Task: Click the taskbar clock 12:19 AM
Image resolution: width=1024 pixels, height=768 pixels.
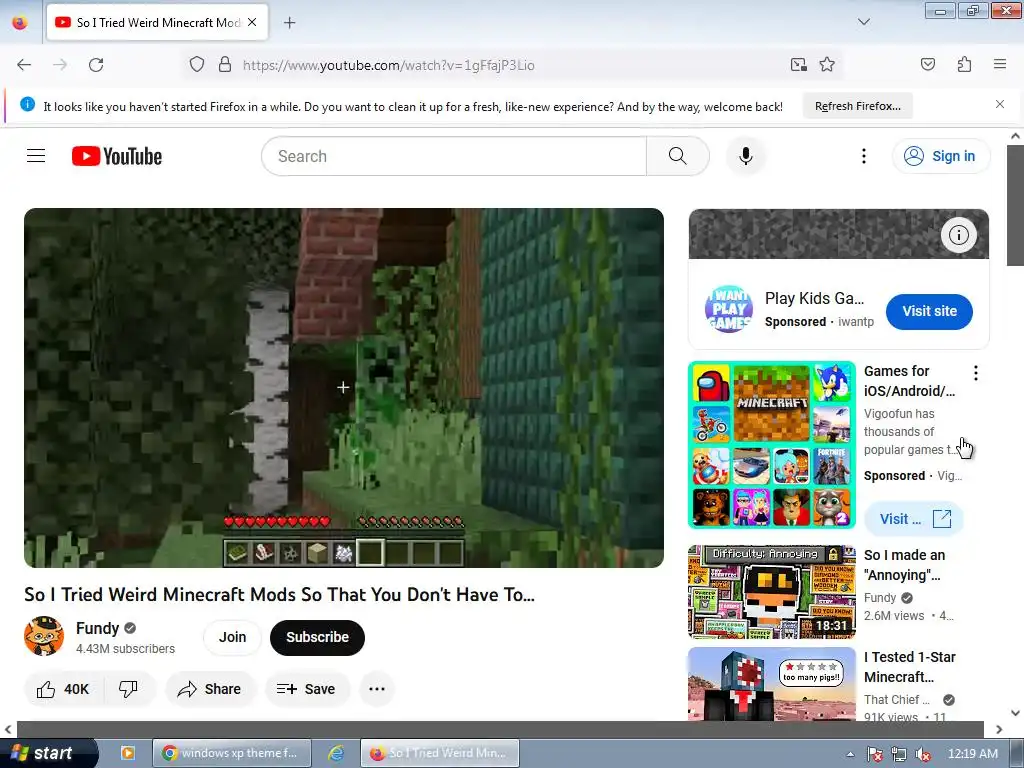Action: pos(972,754)
